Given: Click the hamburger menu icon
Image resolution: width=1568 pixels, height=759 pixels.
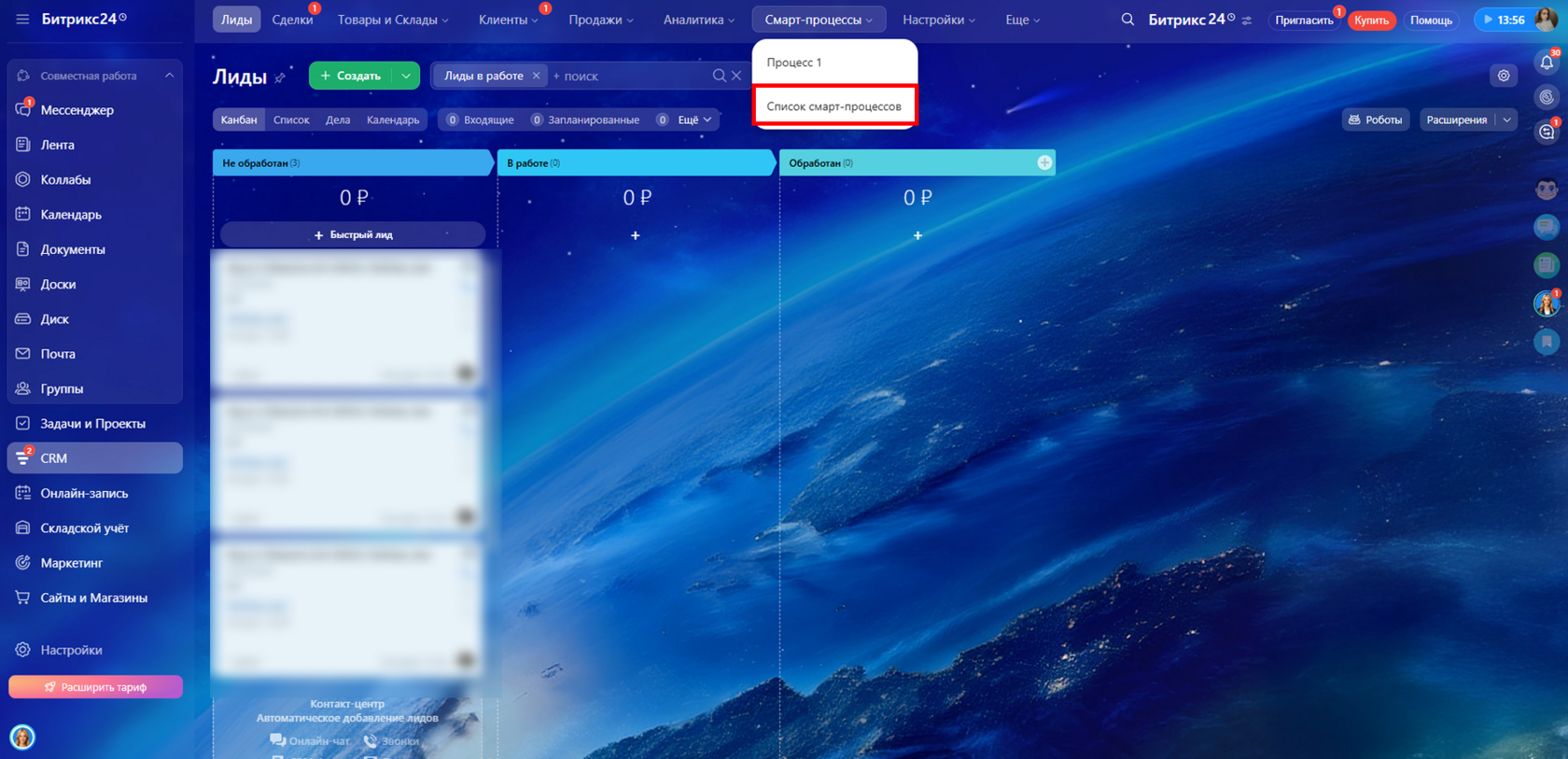Looking at the screenshot, I should coord(22,19).
